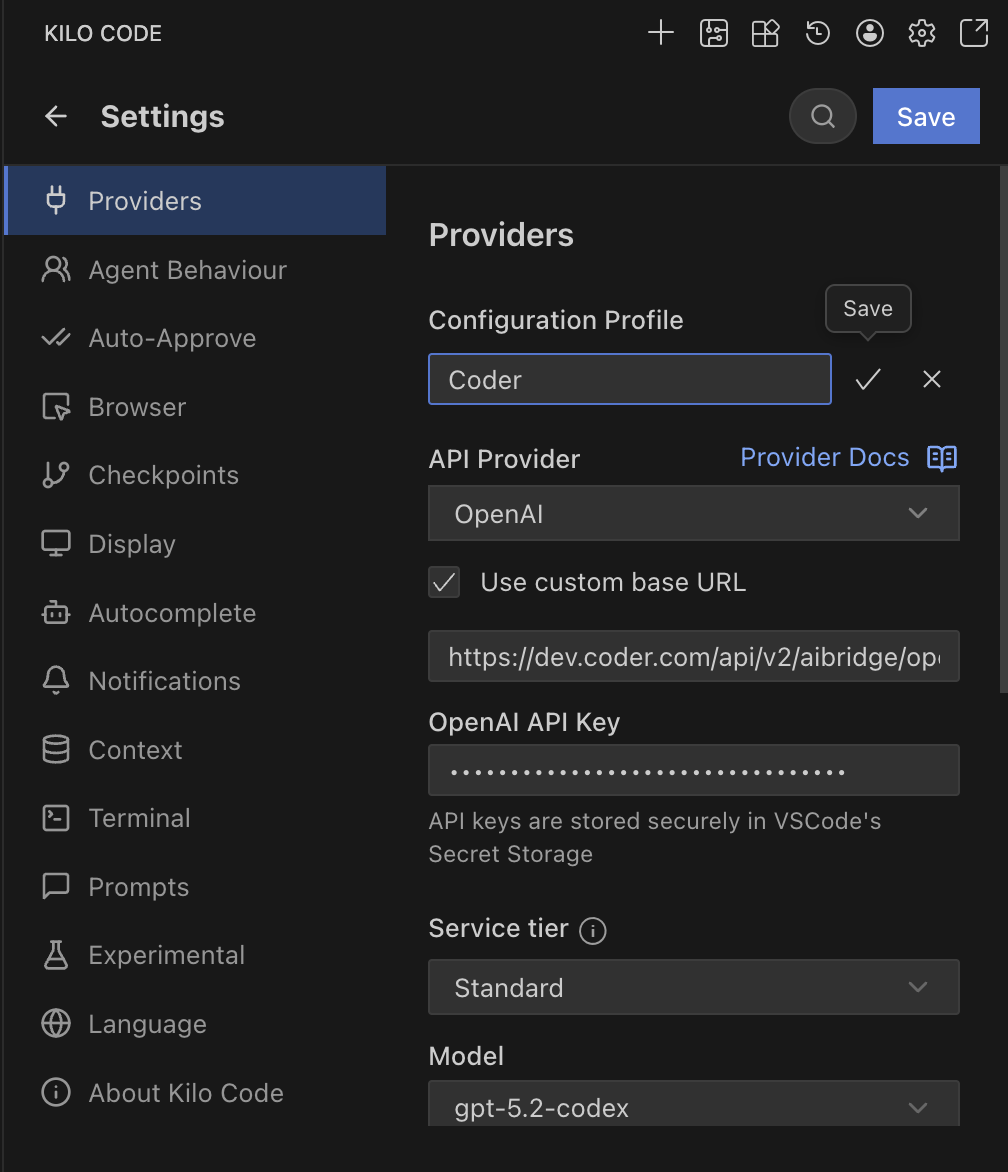
Task: Confirm profile rename with the checkmark
Action: 868,379
